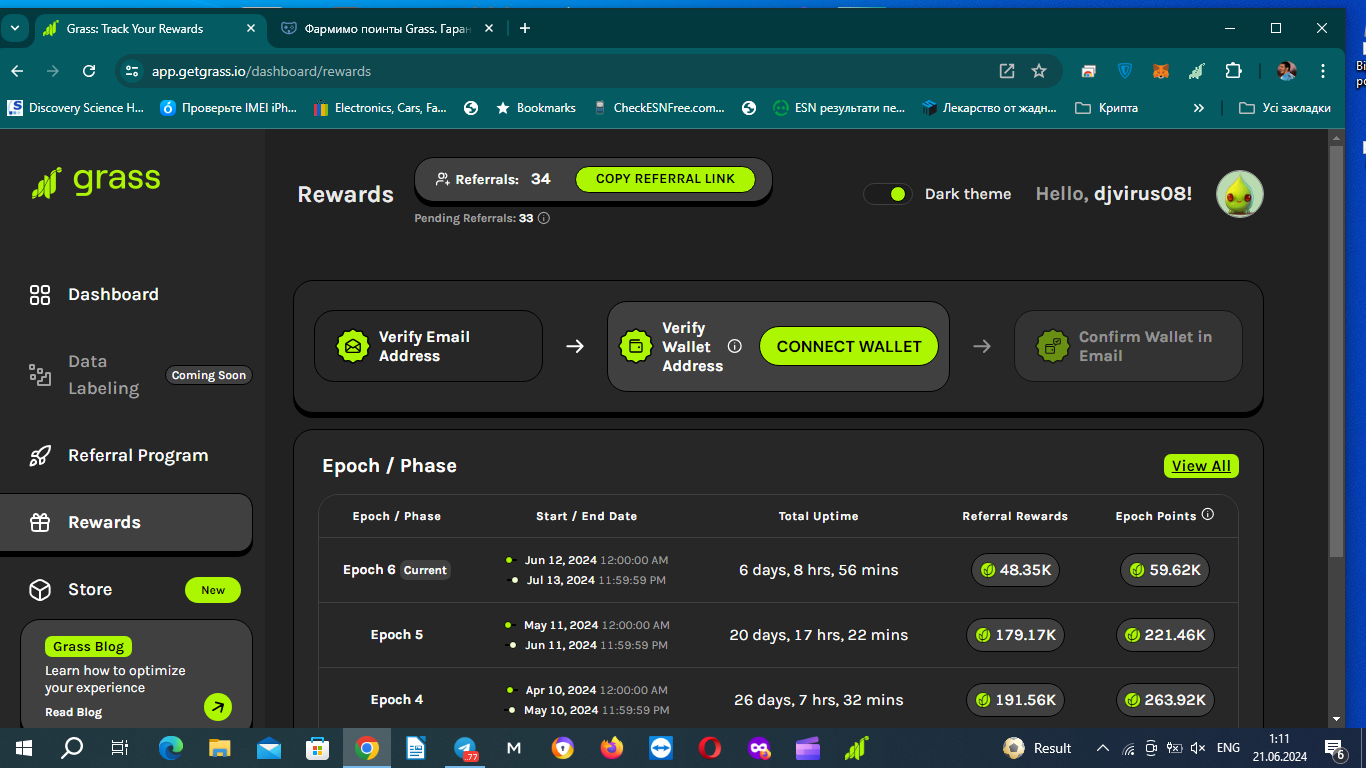Image resolution: width=1366 pixels, height=768 pixels.
Task: Open the Chrome extensions puzzle menu
Action: (x=1233, y=71)
